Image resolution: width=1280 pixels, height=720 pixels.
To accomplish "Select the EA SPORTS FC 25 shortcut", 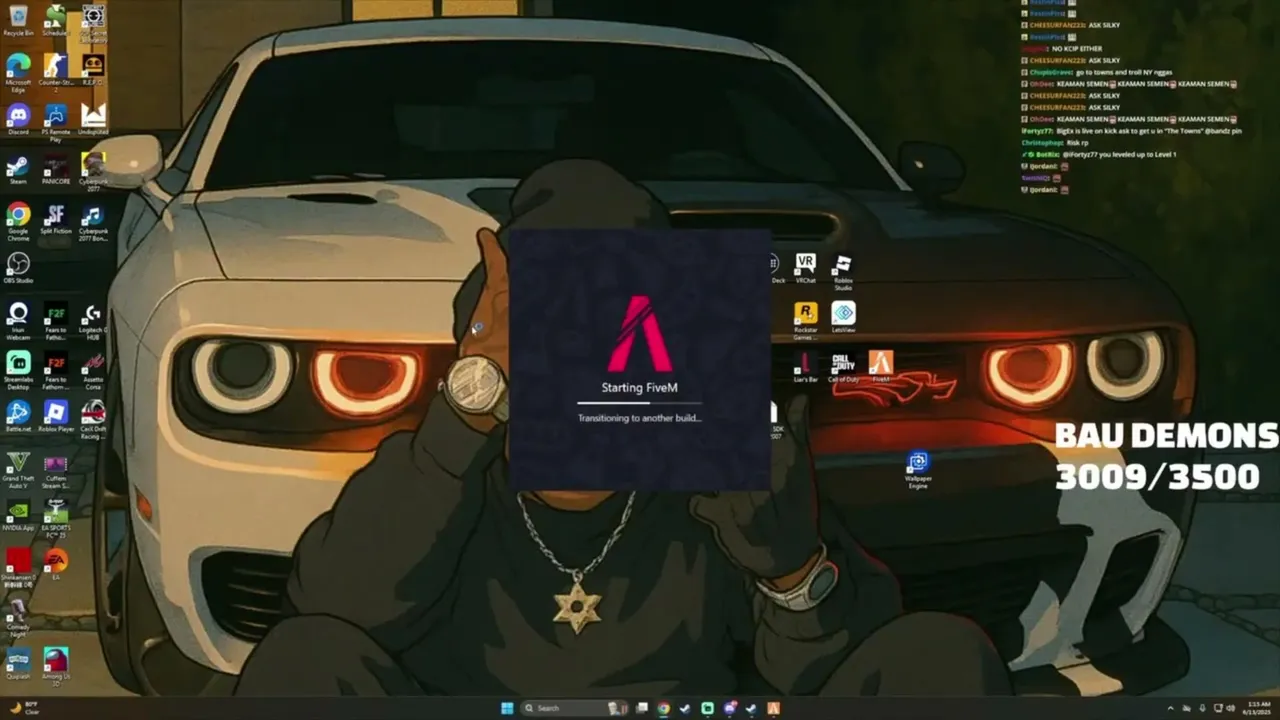I will click(x=55, y=516).
